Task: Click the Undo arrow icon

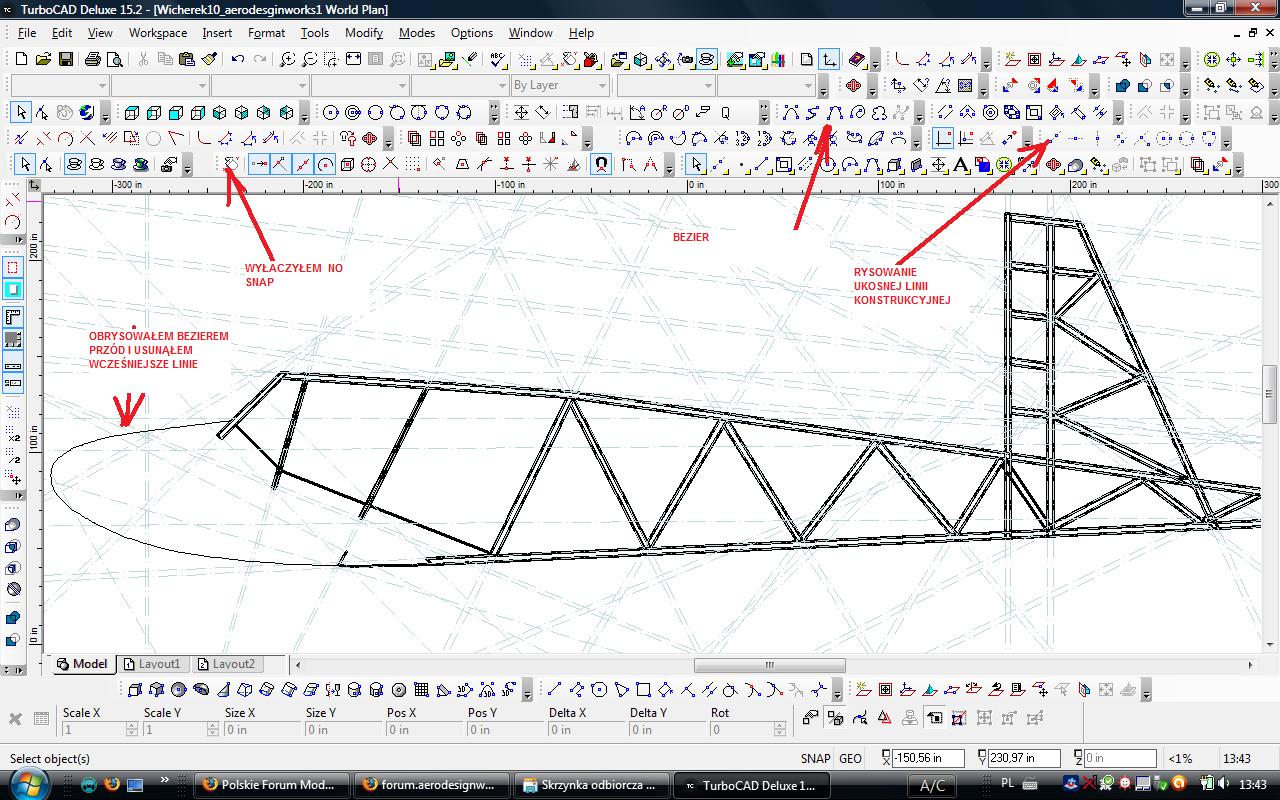Action: coord(238,60)
